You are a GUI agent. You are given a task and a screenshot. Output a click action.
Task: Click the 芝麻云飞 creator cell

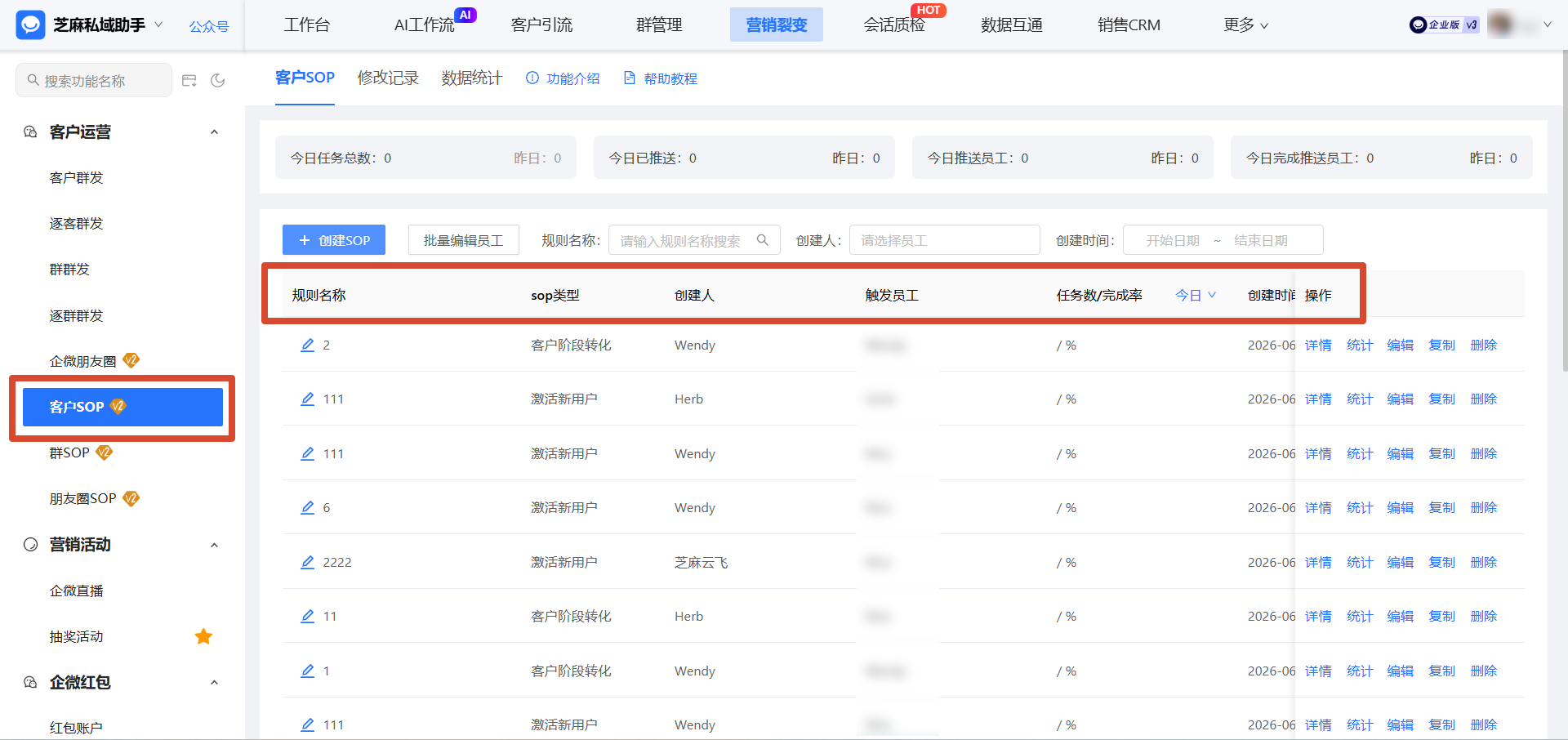702,562
